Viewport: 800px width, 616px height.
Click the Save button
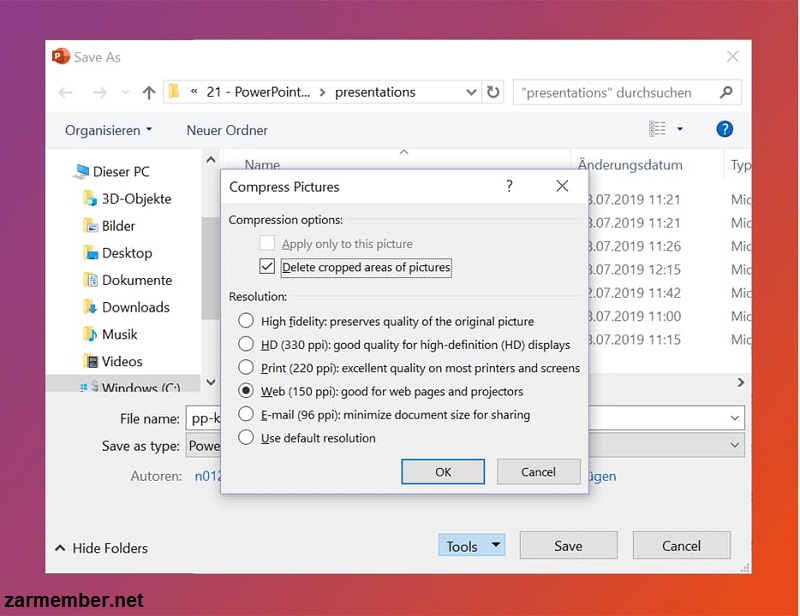pos(568,546)
